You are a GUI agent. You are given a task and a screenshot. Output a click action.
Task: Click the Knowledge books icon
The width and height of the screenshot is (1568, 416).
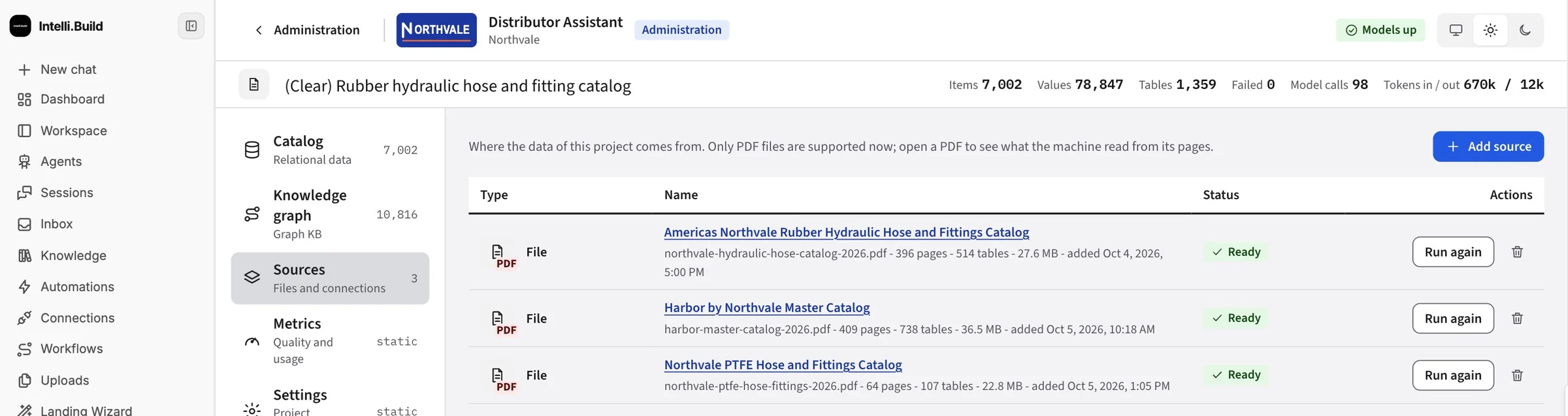coord(24,255)
